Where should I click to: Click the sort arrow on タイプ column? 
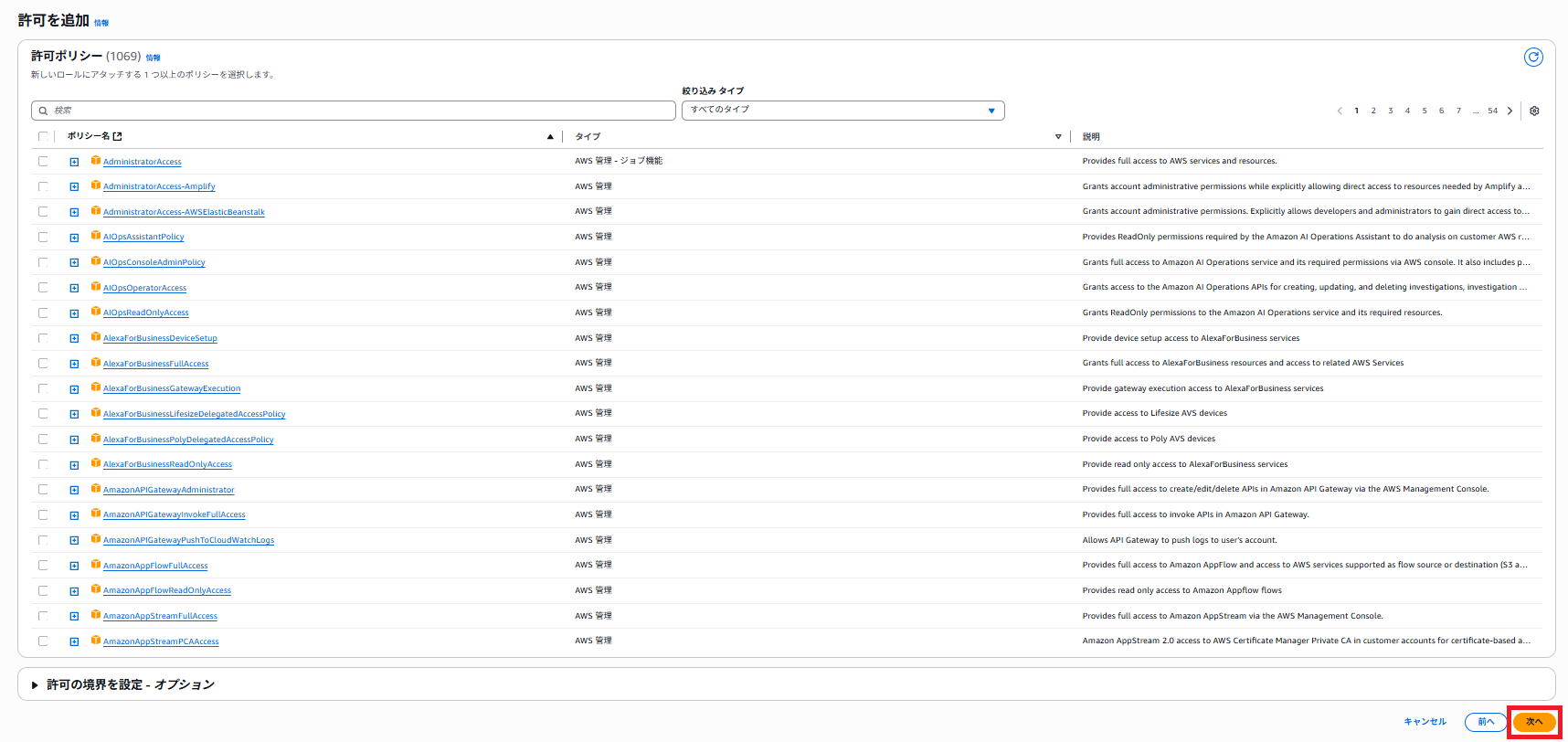click(1058, 137)
